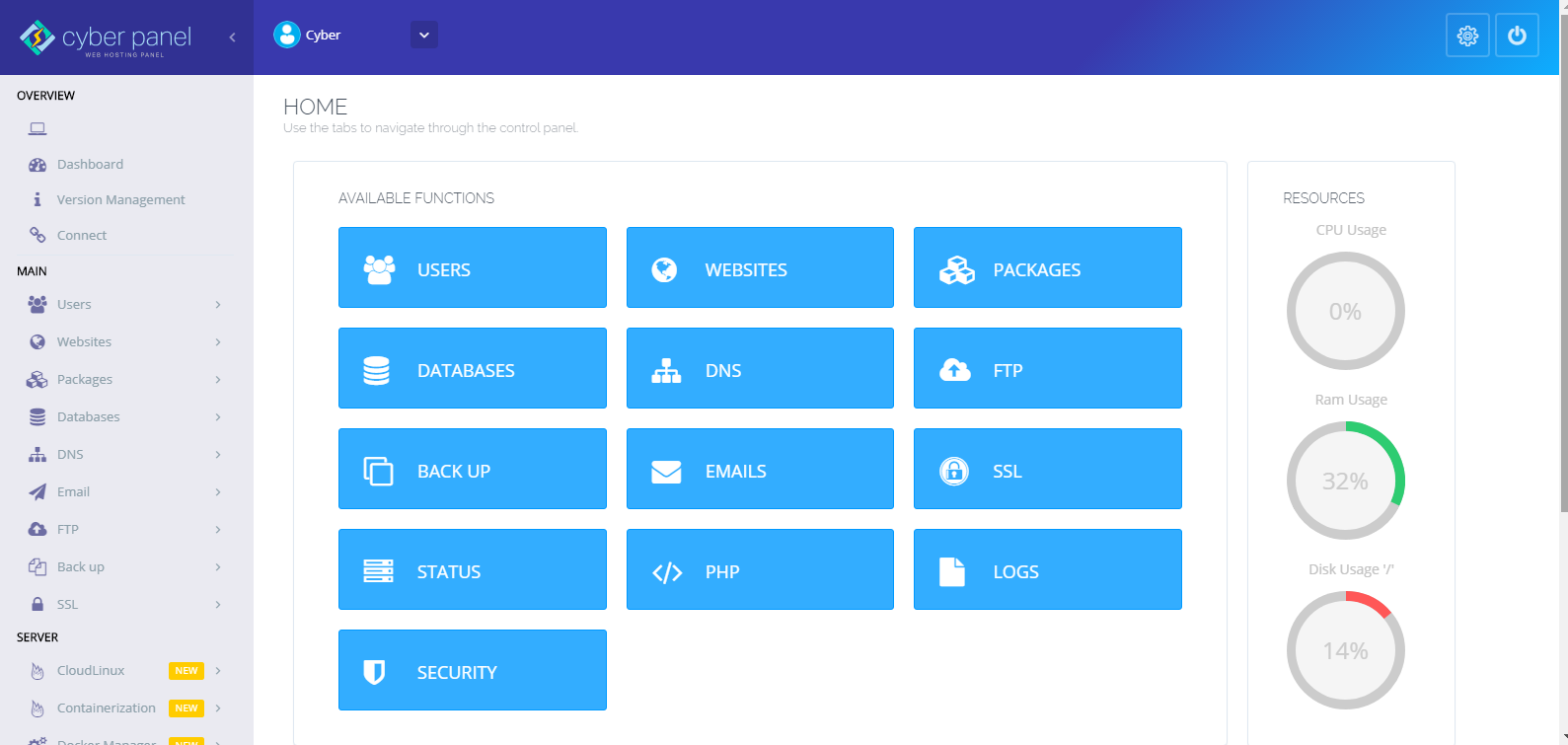Viewport: 1568px width, 745px height.
Task: Expand the Containerization sidebar menu
Action: [x=126, y=708]
